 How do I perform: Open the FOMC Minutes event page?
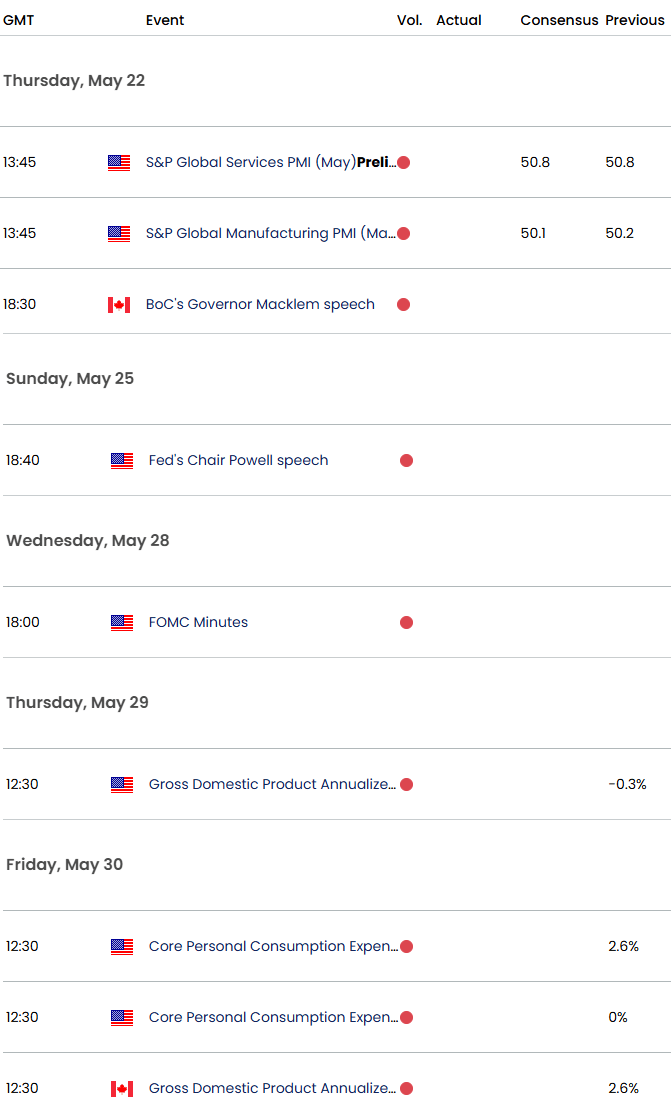coord(196,622)
